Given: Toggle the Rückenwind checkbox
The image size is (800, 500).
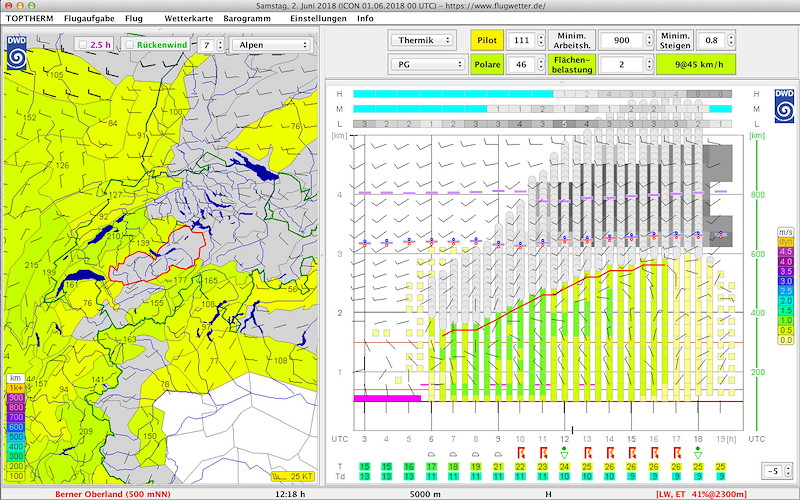Looking at the screenshot, I should point(130,45).
